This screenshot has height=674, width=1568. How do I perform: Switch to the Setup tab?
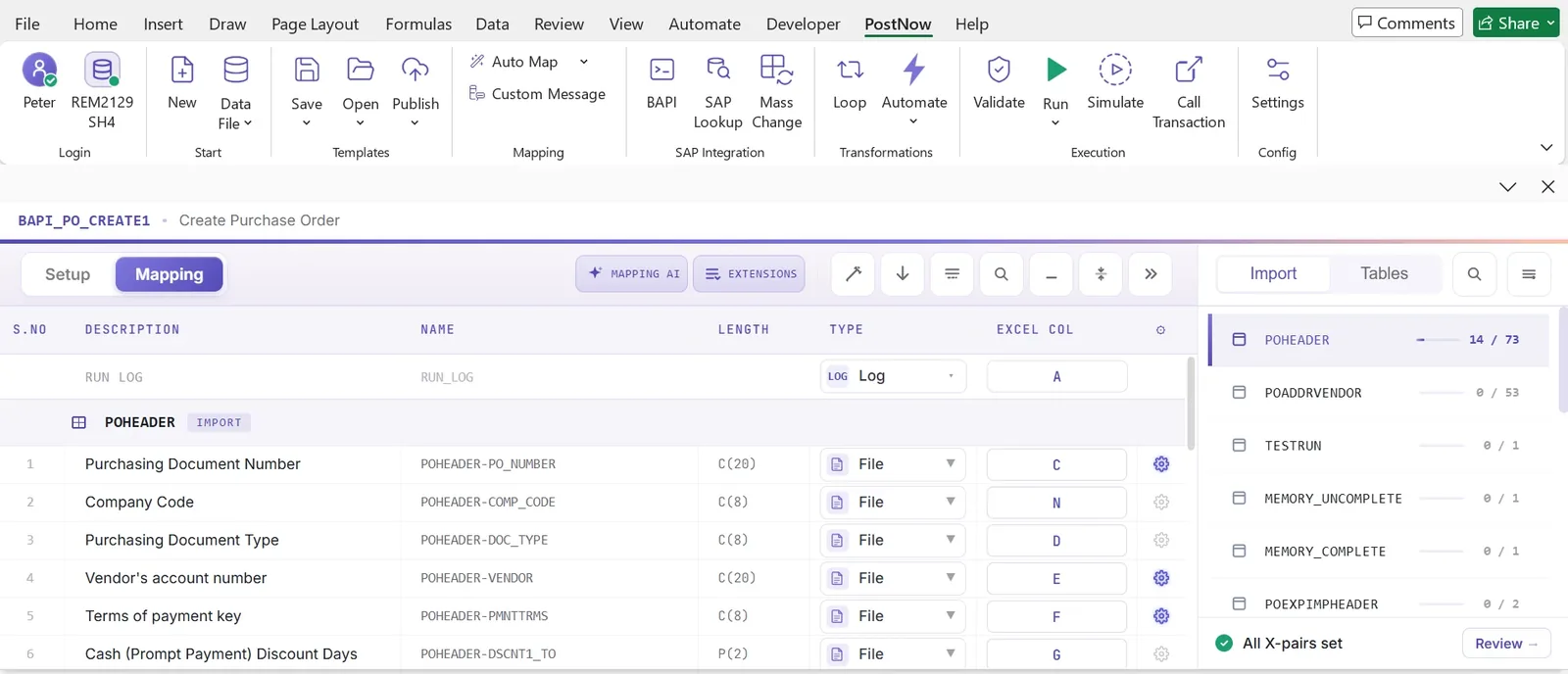68,274
